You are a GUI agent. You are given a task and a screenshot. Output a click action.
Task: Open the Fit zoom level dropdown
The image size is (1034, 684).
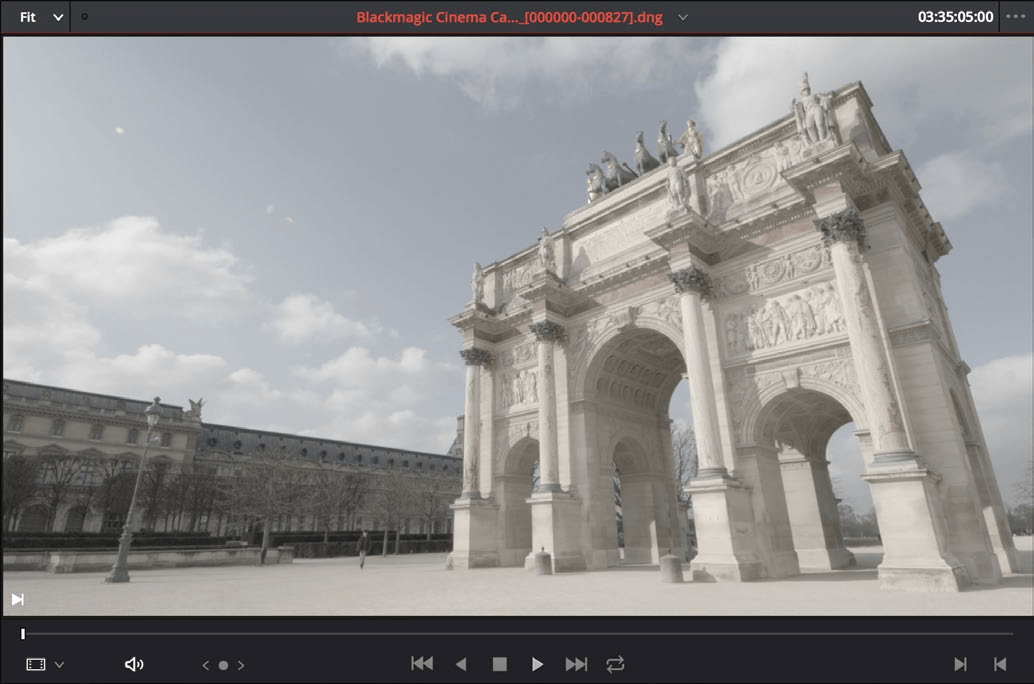41,17
